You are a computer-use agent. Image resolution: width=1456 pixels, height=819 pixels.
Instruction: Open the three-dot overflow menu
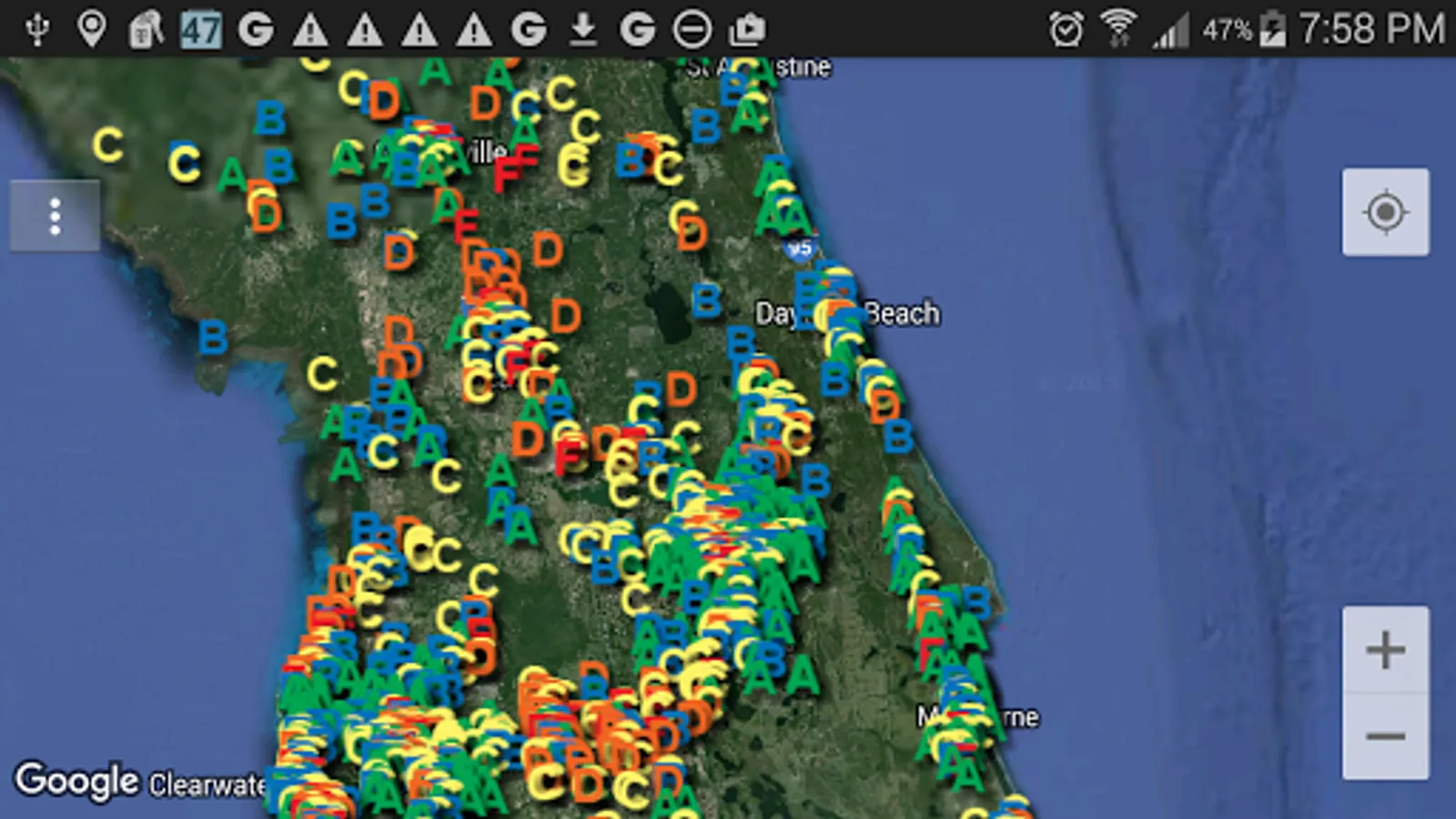pos(55,216)
